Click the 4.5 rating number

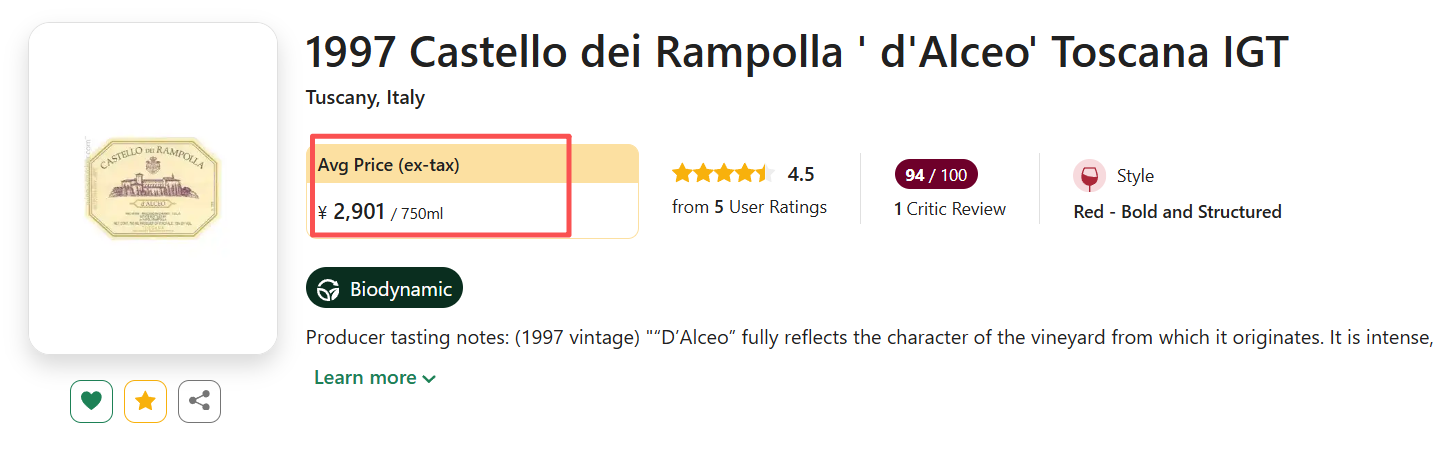coord(801,174)
